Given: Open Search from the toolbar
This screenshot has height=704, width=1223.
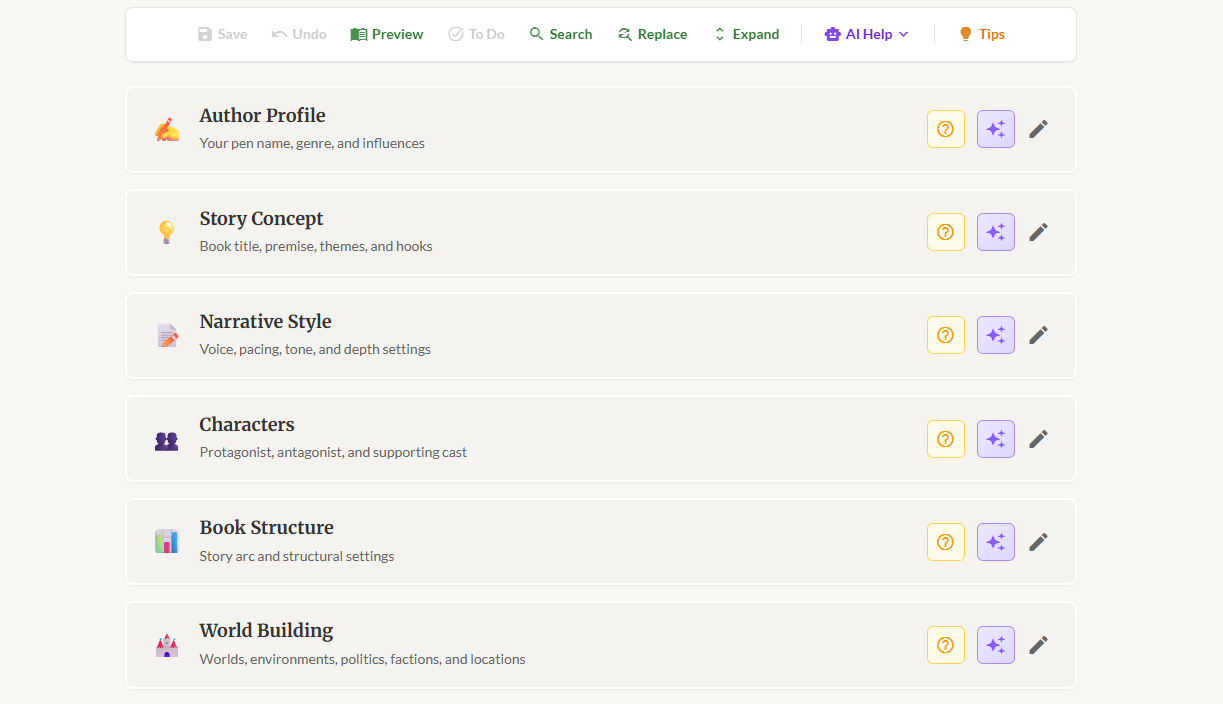Looking at the screenshot, I should [560, 34].
